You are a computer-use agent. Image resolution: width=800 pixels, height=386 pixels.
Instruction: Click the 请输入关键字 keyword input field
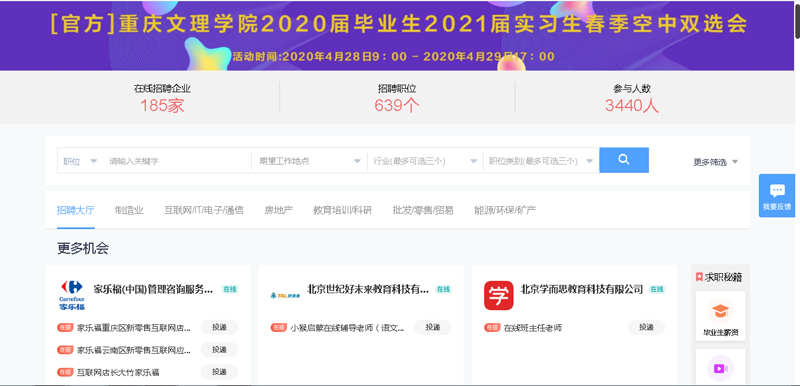pos(177,161)
